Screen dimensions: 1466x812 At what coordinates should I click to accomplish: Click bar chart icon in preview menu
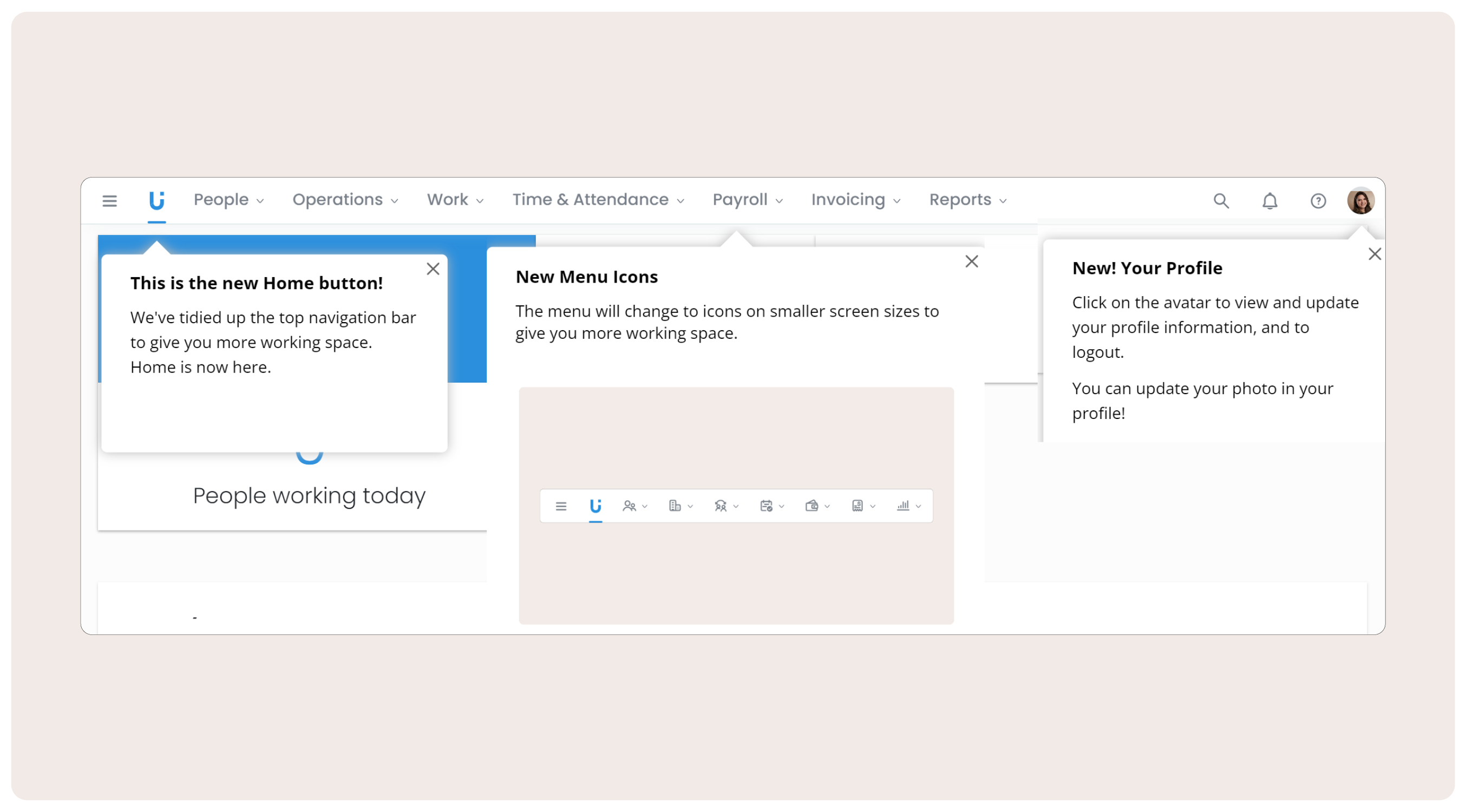pyautogui.click(x=902, y=506)
